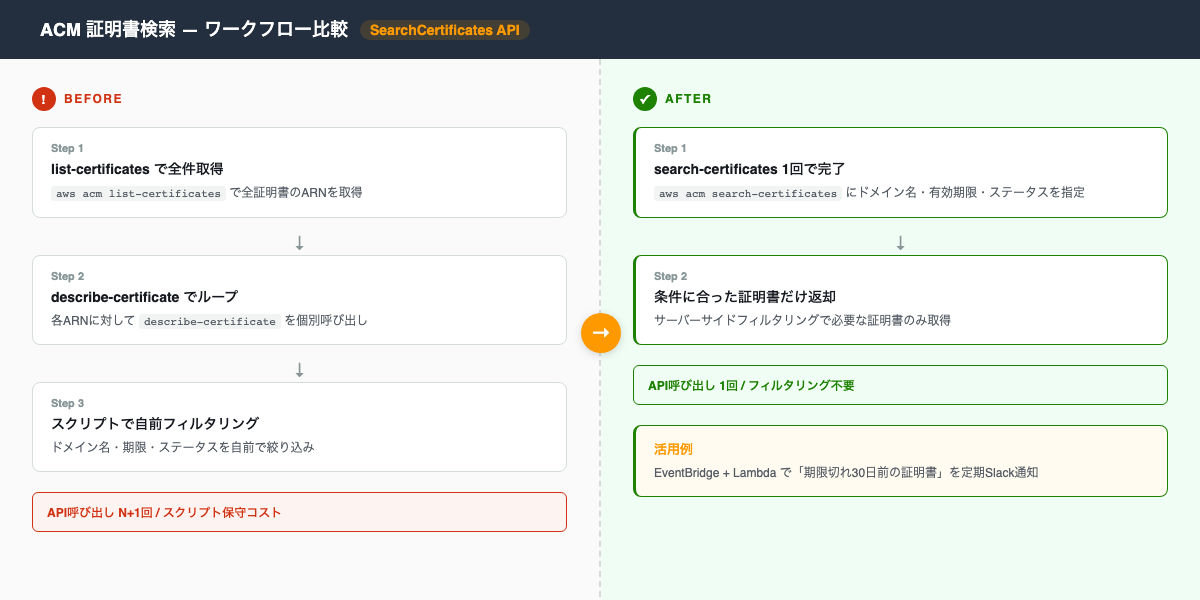This screenshot has width=1200, height=600.
Task: Click the describe-certificate でループ Step 2 card
Action: (298, 300)
